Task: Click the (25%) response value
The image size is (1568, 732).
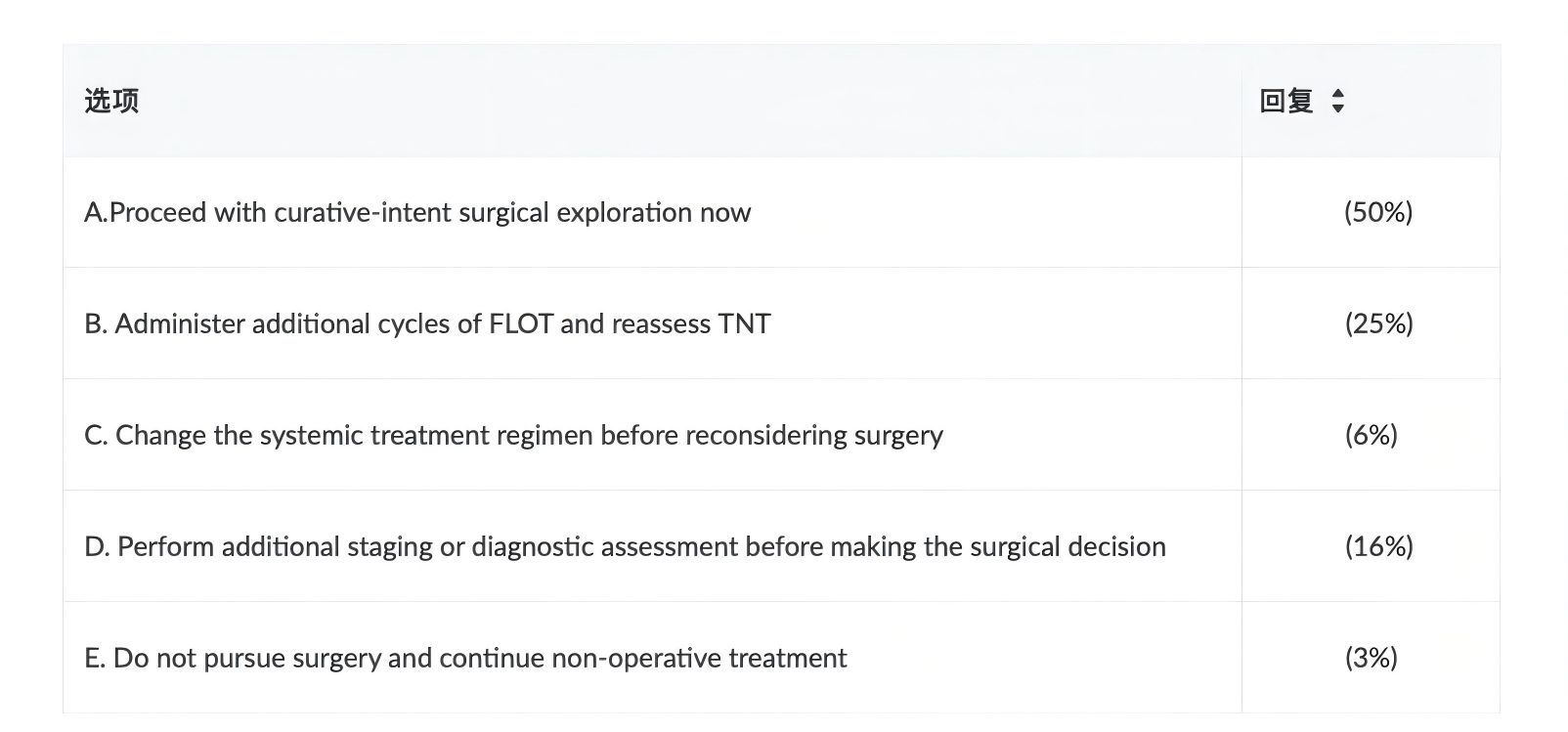Action: [1378, 323]
